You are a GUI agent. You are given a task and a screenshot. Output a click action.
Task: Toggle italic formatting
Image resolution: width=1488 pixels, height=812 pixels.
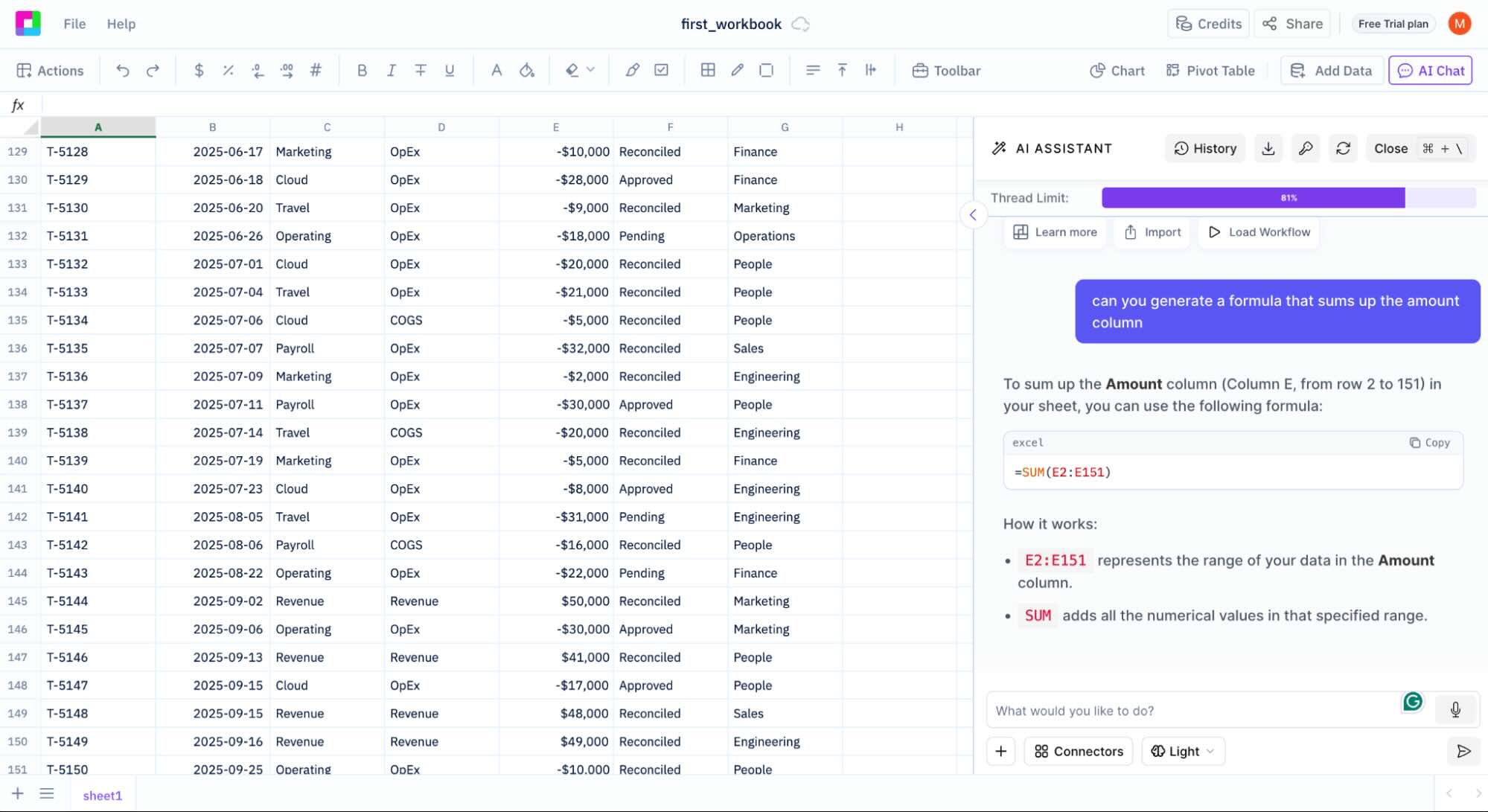click(391, 71)
